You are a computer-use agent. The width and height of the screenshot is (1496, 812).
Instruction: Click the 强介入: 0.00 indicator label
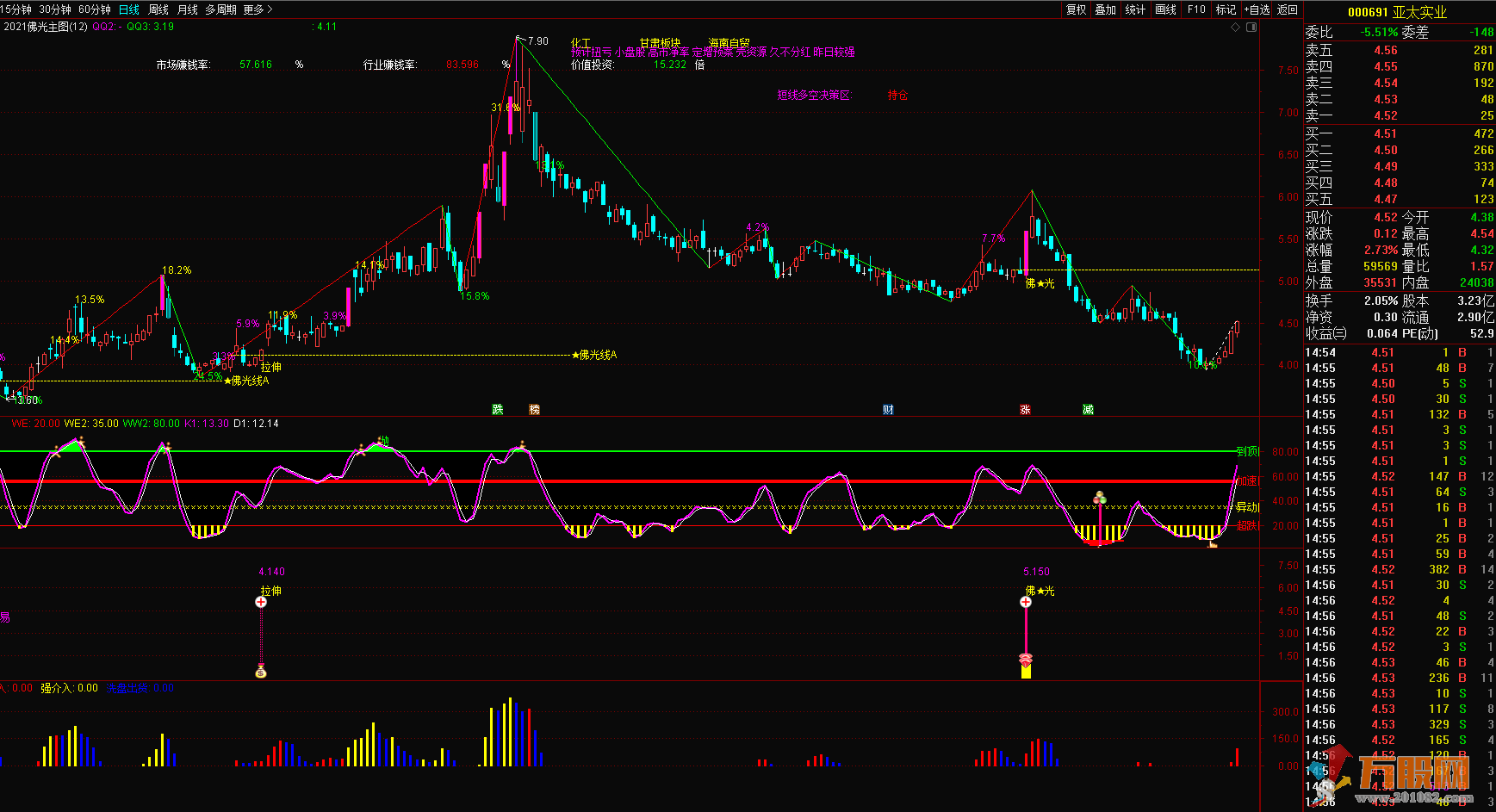(69, 688)
